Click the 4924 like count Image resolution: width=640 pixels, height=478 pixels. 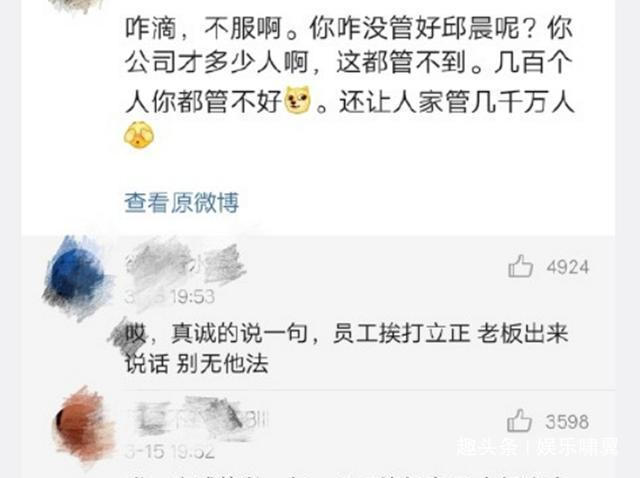(568, 267)
